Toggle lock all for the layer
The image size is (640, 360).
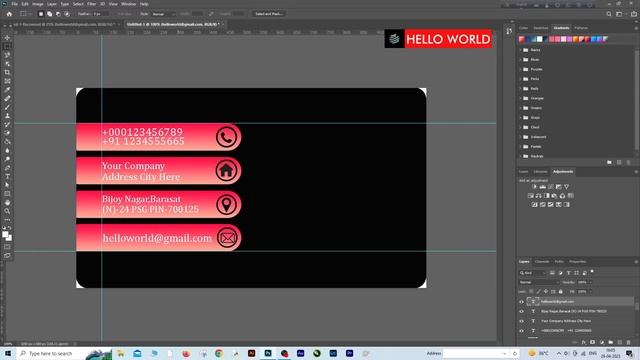(x=560, y=291)
